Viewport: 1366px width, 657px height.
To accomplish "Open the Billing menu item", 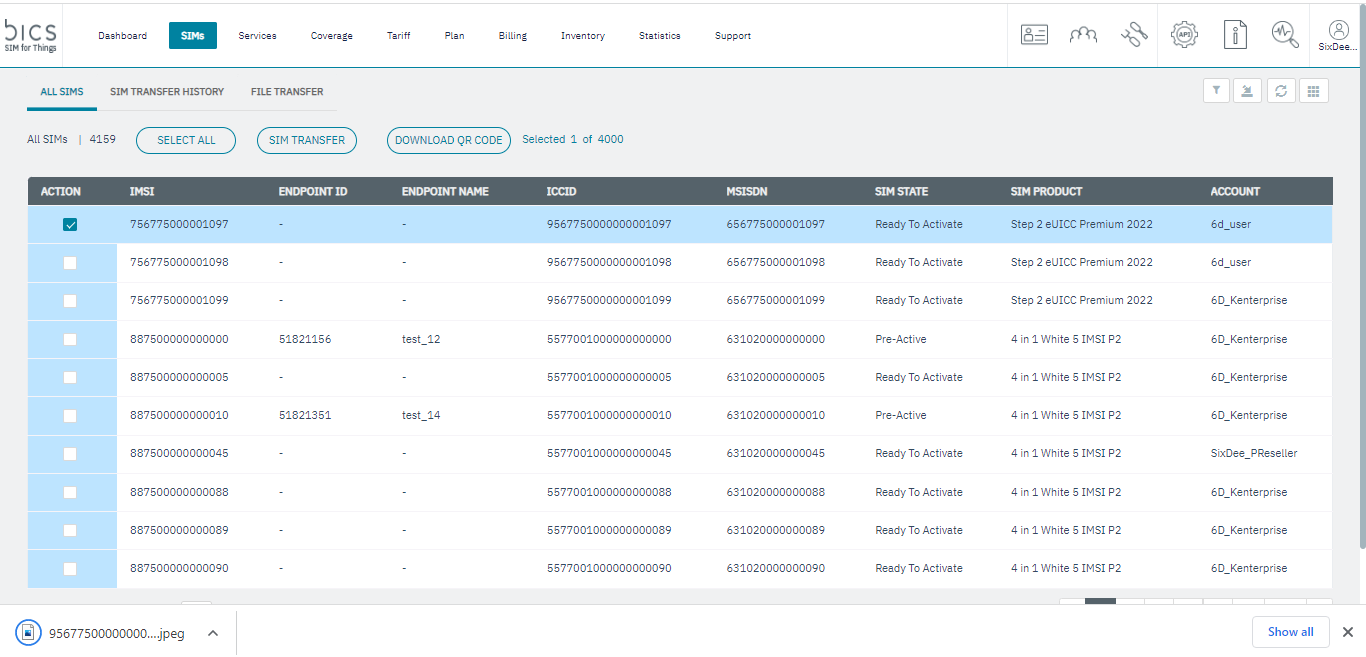I will pos(512,36).
